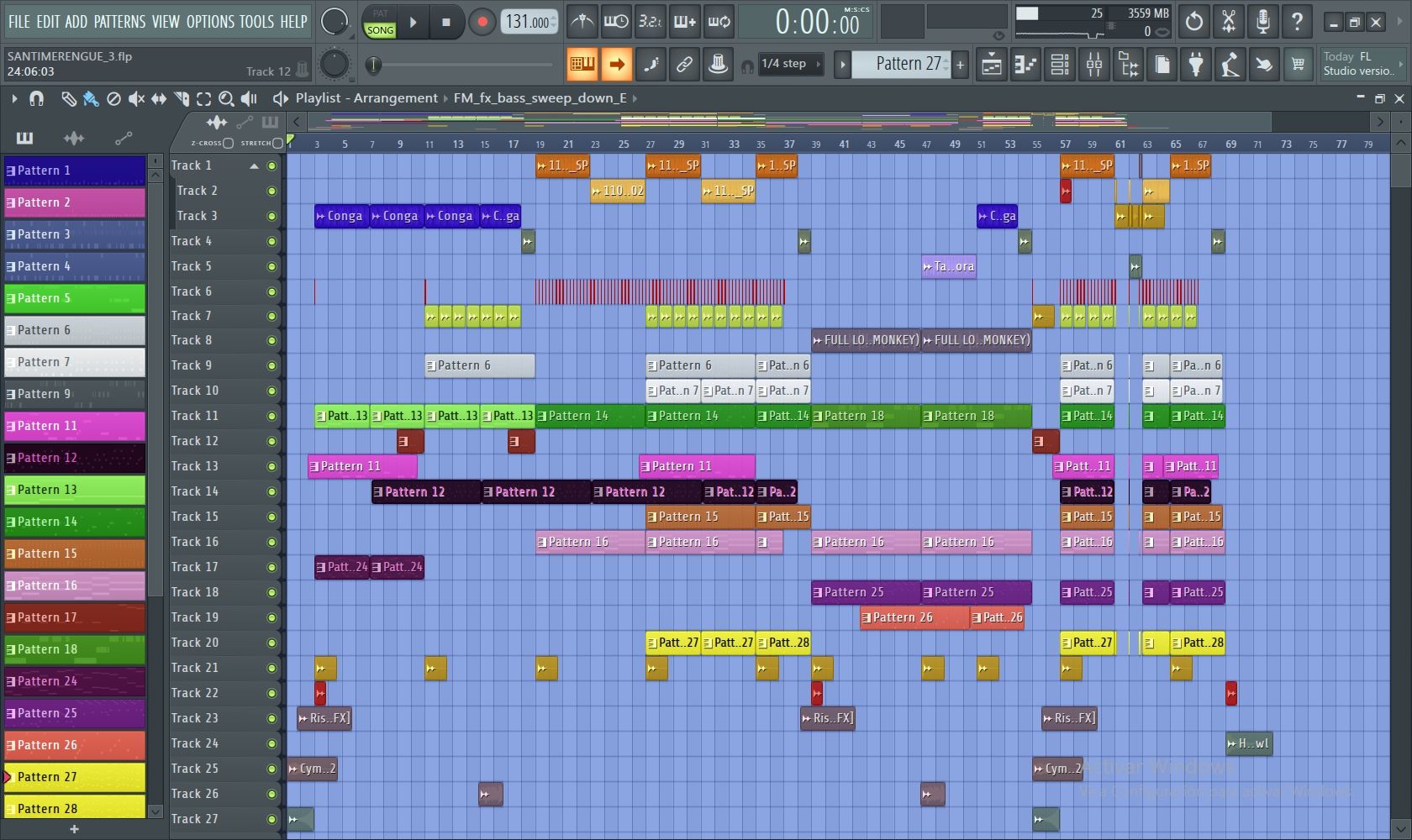This screenshot has height=840, width=1412.
Task: Open the Piano roll view
Action: (x=1025, y=64)
